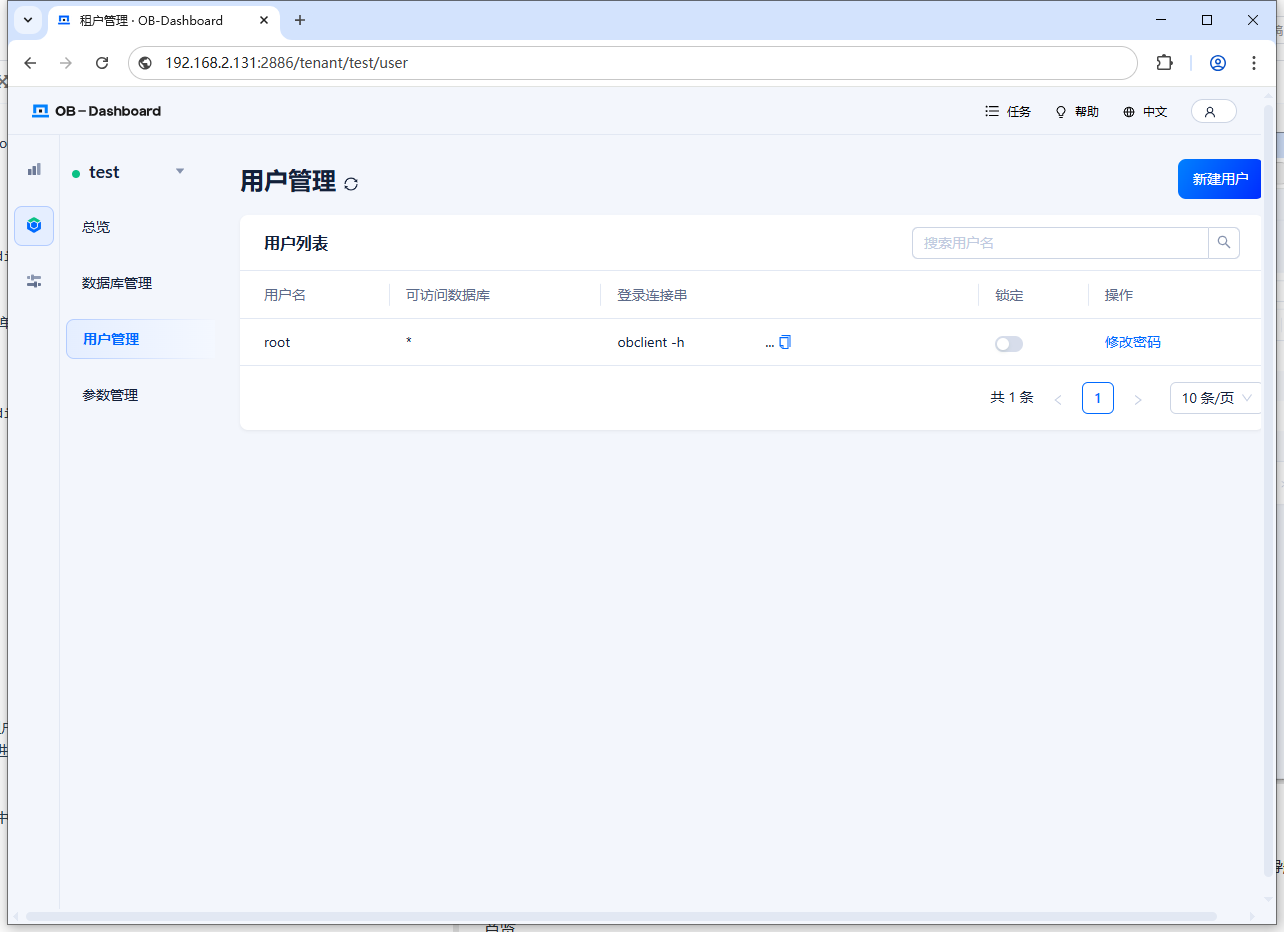The image size is (1284, 932).
Task: Expand the test tenant selector dropdown
Action: tap(180, 172)
